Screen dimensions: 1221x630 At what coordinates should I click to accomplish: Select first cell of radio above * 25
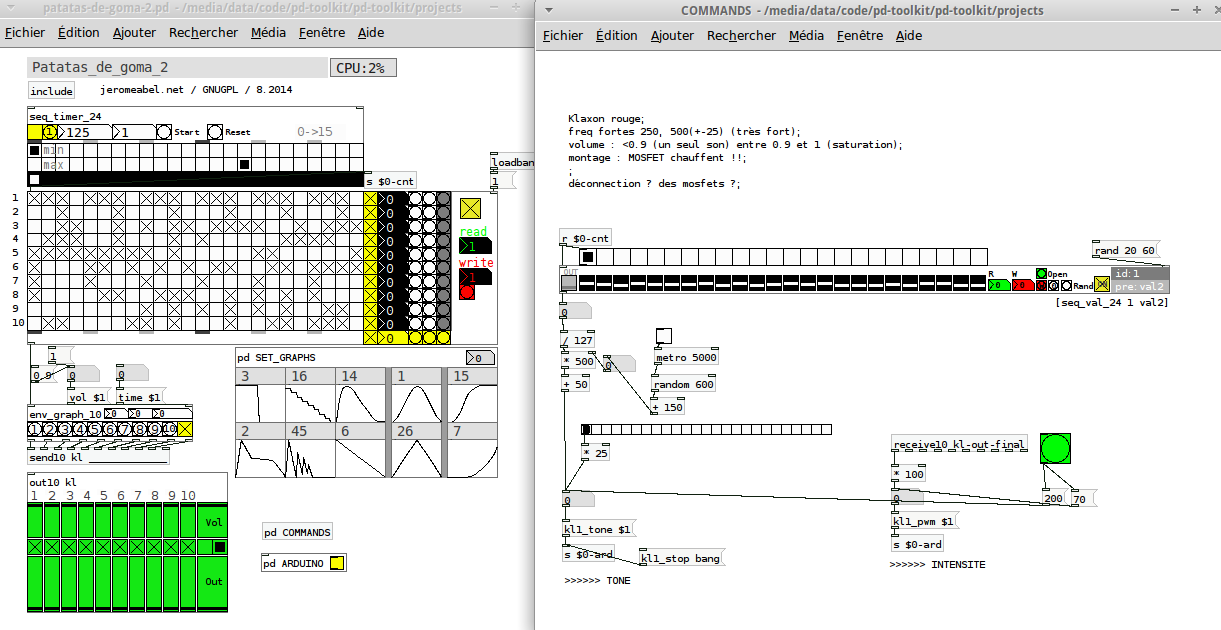(586, 430)
